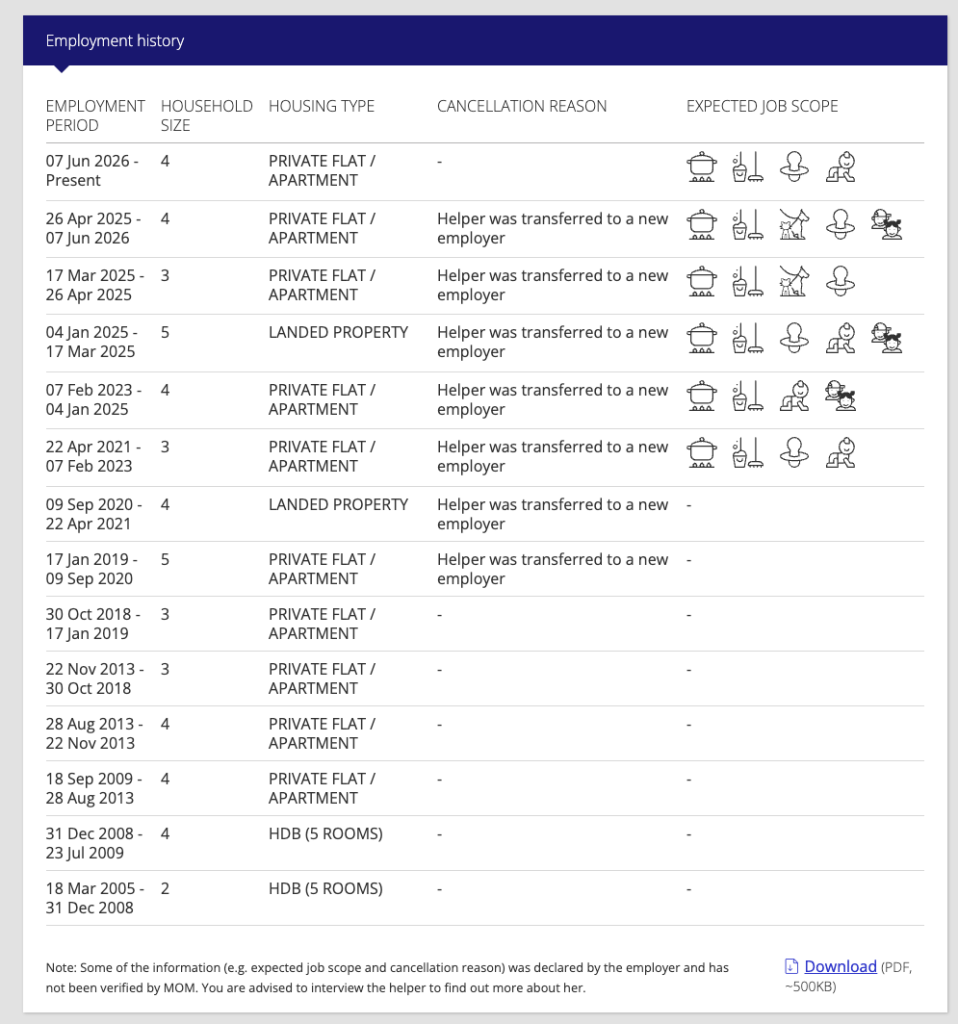Click Landed Property cell in 09 Sep 2020 row
The height and width of the screenshot is (1024, 958).
338,504
